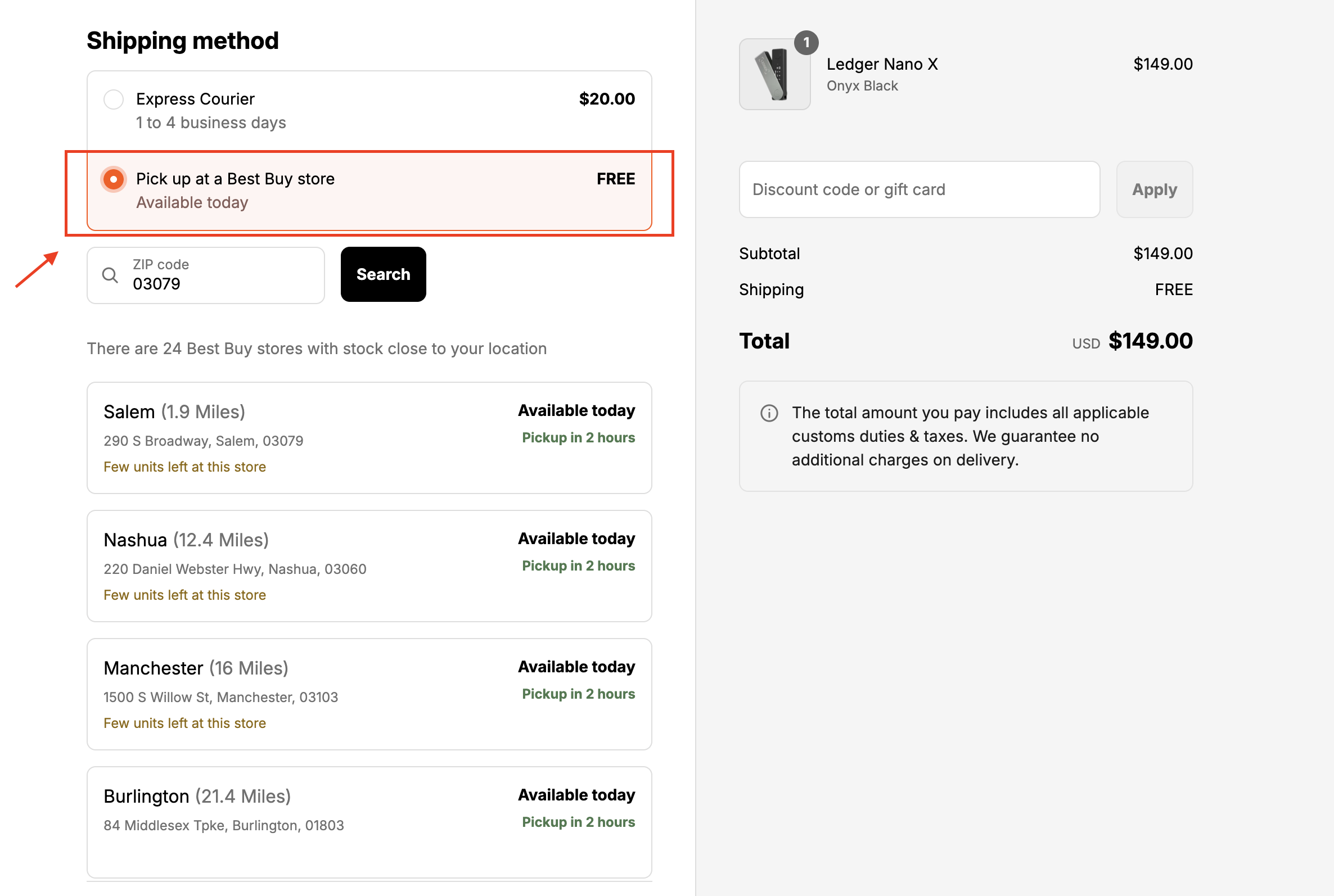Click the Discount code or gift card field

(x=919, y=189)
